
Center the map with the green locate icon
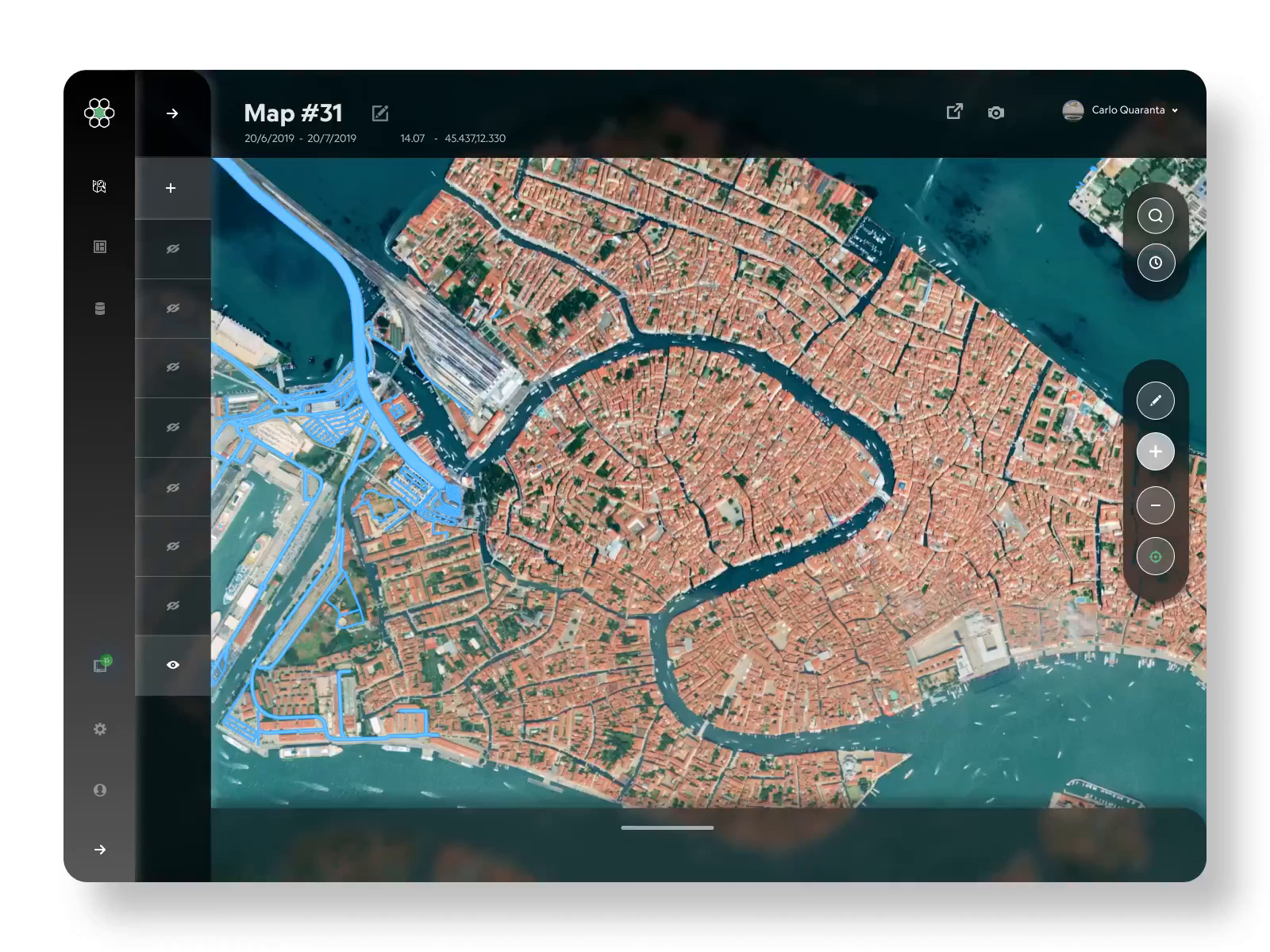(1156, 556)
